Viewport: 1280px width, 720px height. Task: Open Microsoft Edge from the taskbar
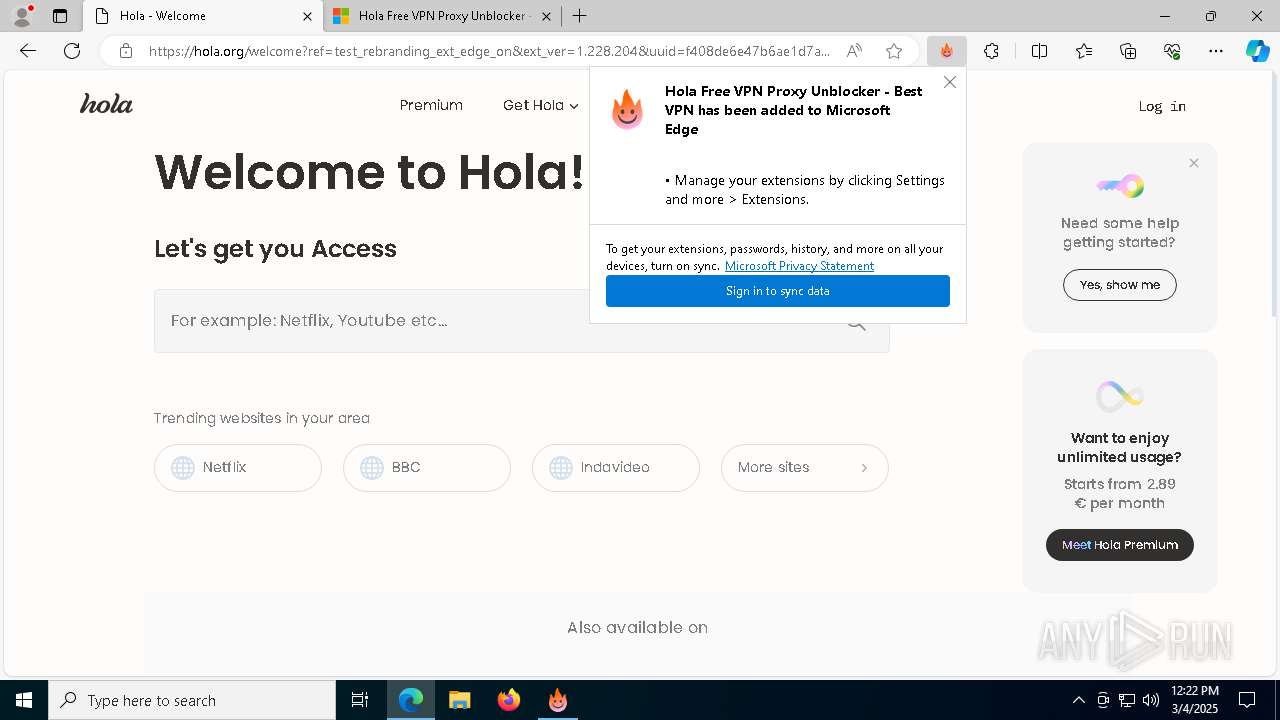point(411,700)
